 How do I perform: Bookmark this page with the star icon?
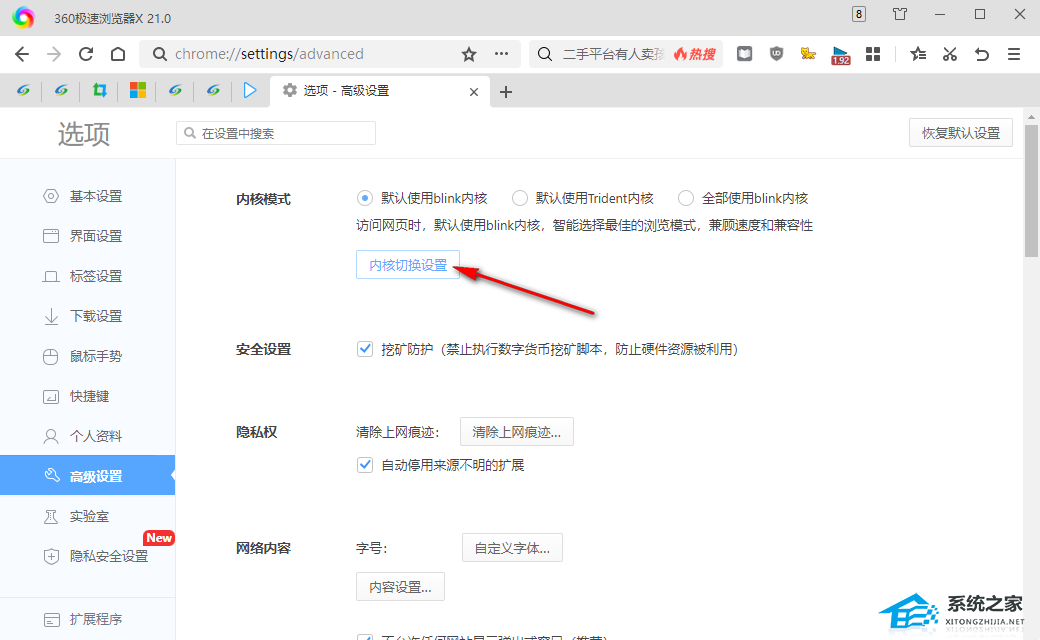click(x=469, y=54)
